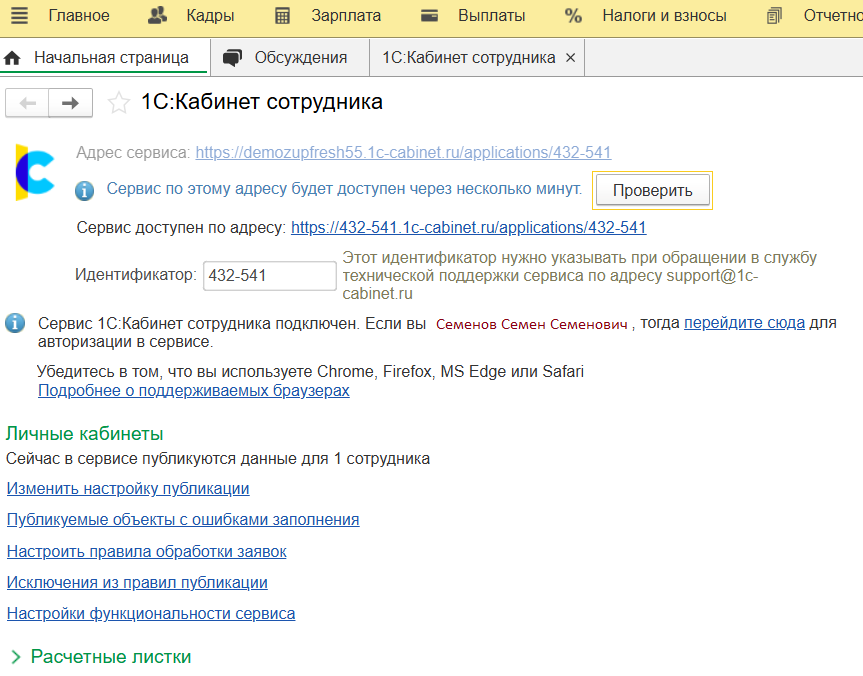
Task: Click the Выплаты wallet icon
Action: pos(429,15)
